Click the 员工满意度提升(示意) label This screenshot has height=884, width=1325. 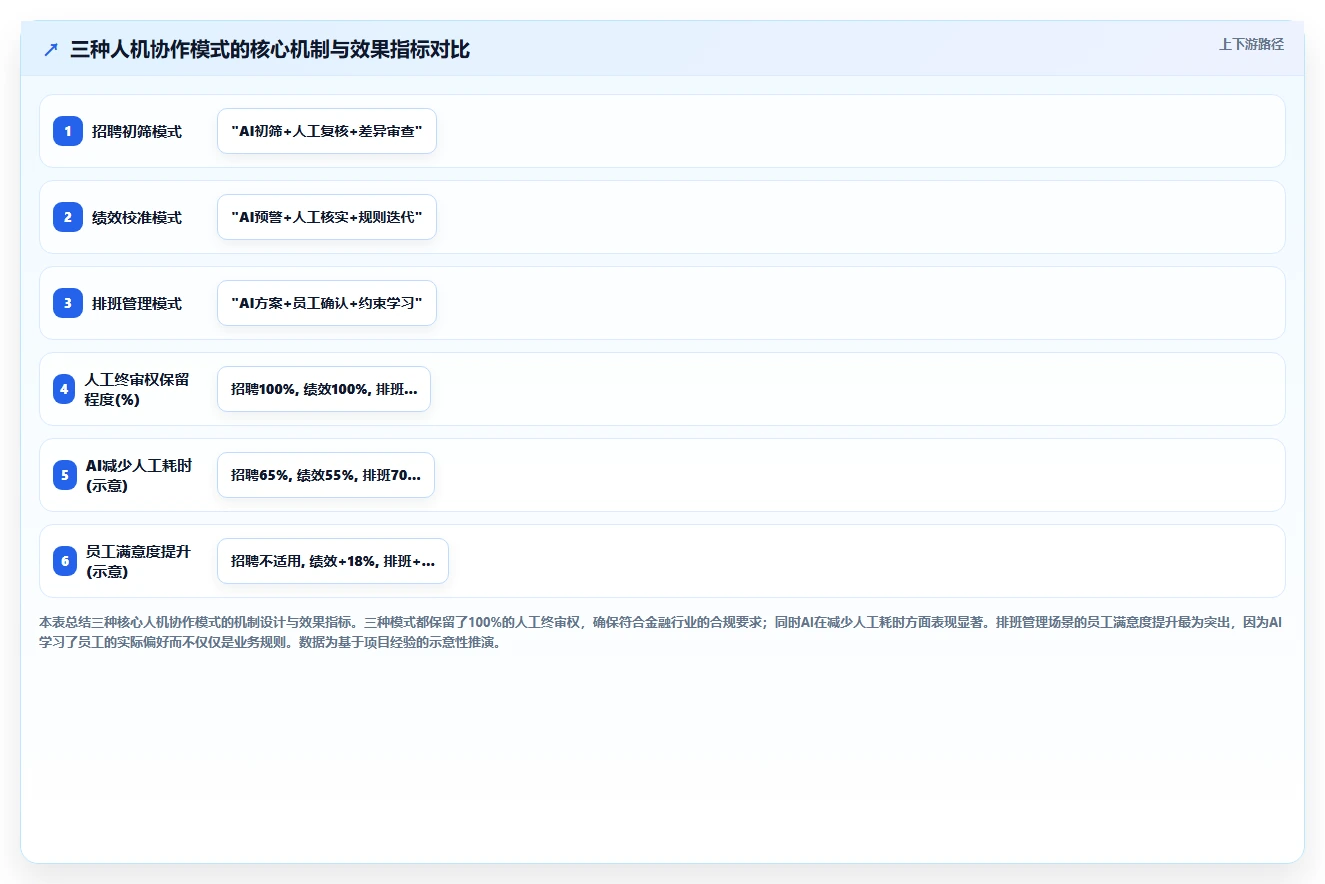pyautogui.click(x=138, y=561)
